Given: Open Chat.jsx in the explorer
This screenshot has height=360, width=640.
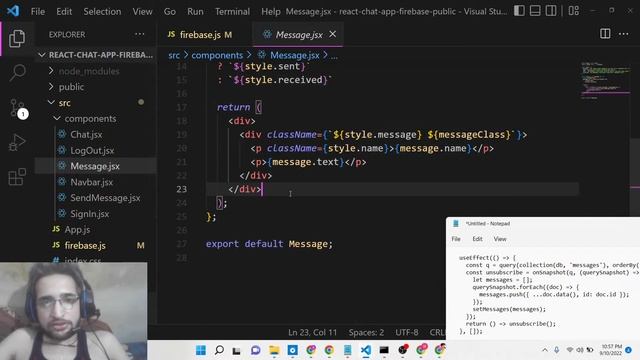Looking at the screenshot, I should point(96,134).
